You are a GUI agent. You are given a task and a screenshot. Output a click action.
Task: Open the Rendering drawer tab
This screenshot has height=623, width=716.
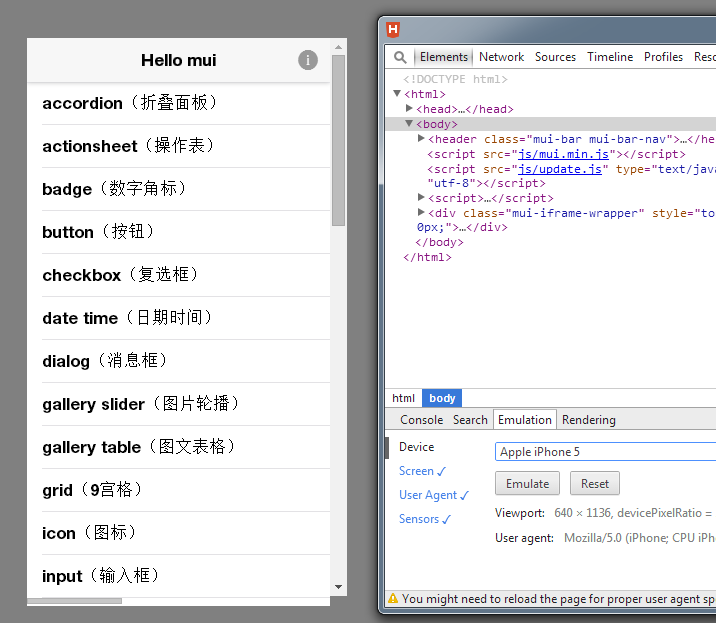pos(589,420)
